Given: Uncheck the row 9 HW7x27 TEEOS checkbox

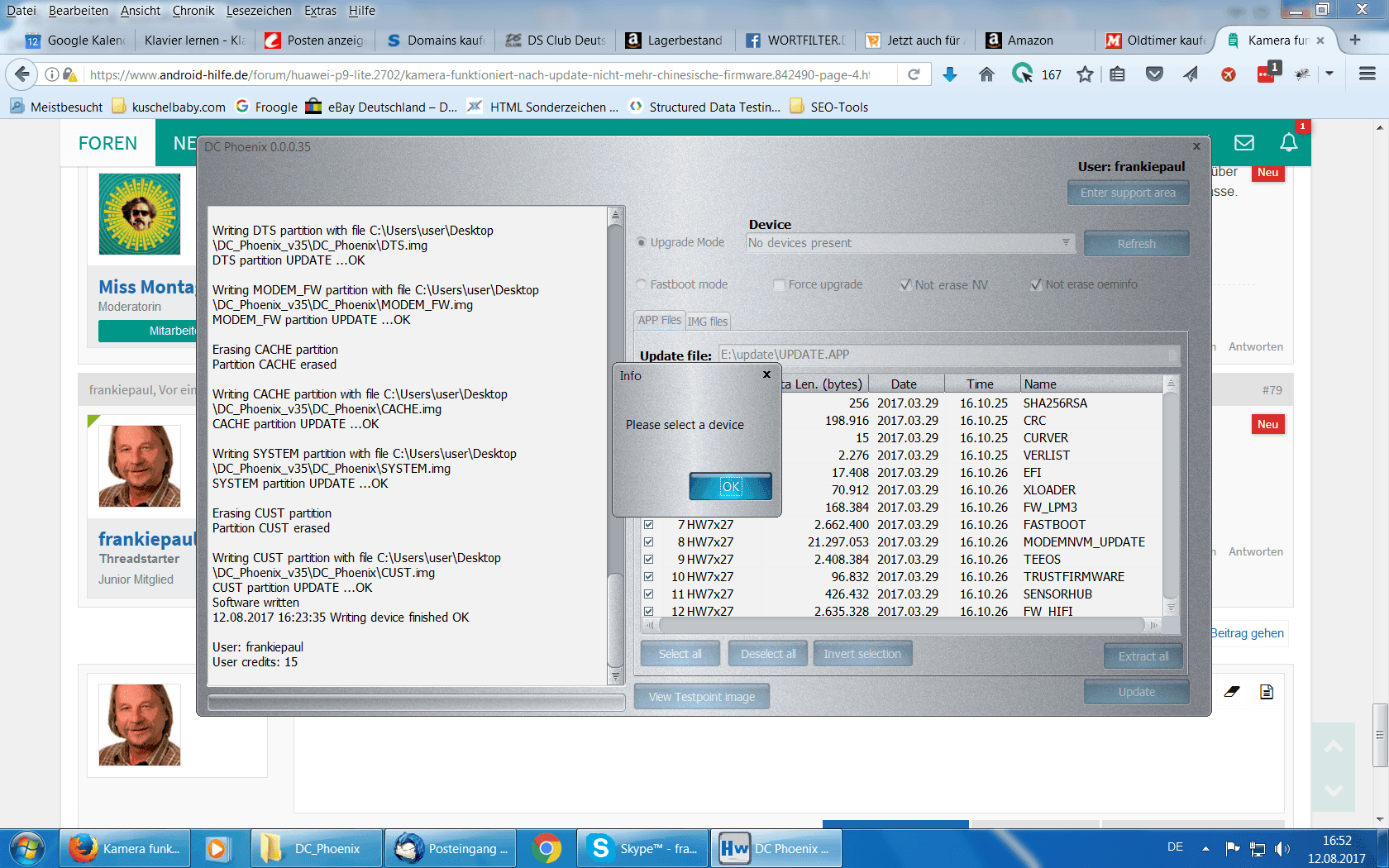Looking at the screenshot, I should pyautogui.click(x=649, y=560).
